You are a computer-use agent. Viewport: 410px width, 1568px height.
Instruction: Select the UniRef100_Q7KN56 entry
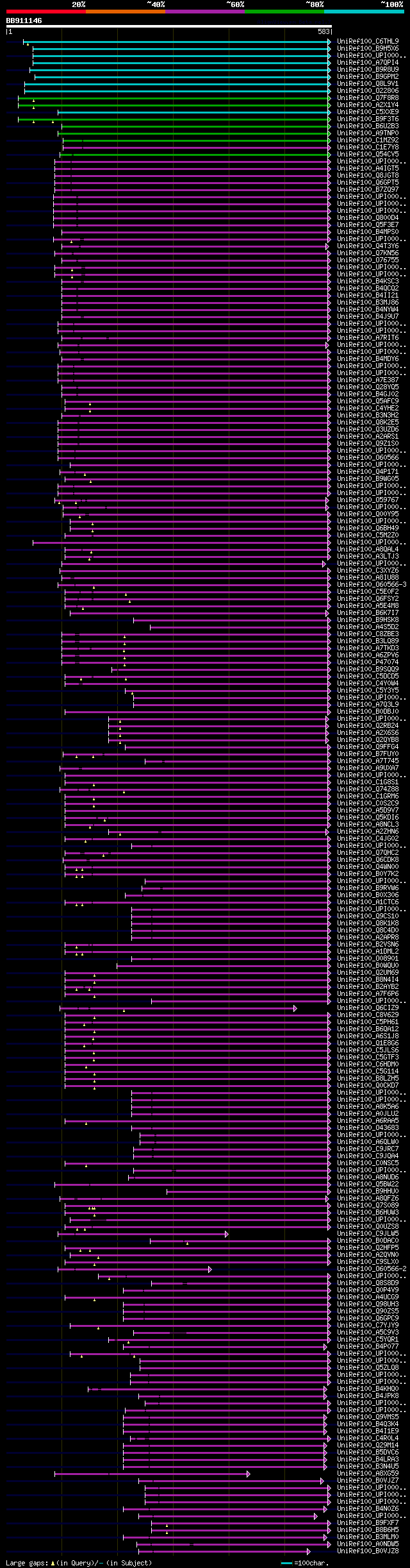pos(368,253)
